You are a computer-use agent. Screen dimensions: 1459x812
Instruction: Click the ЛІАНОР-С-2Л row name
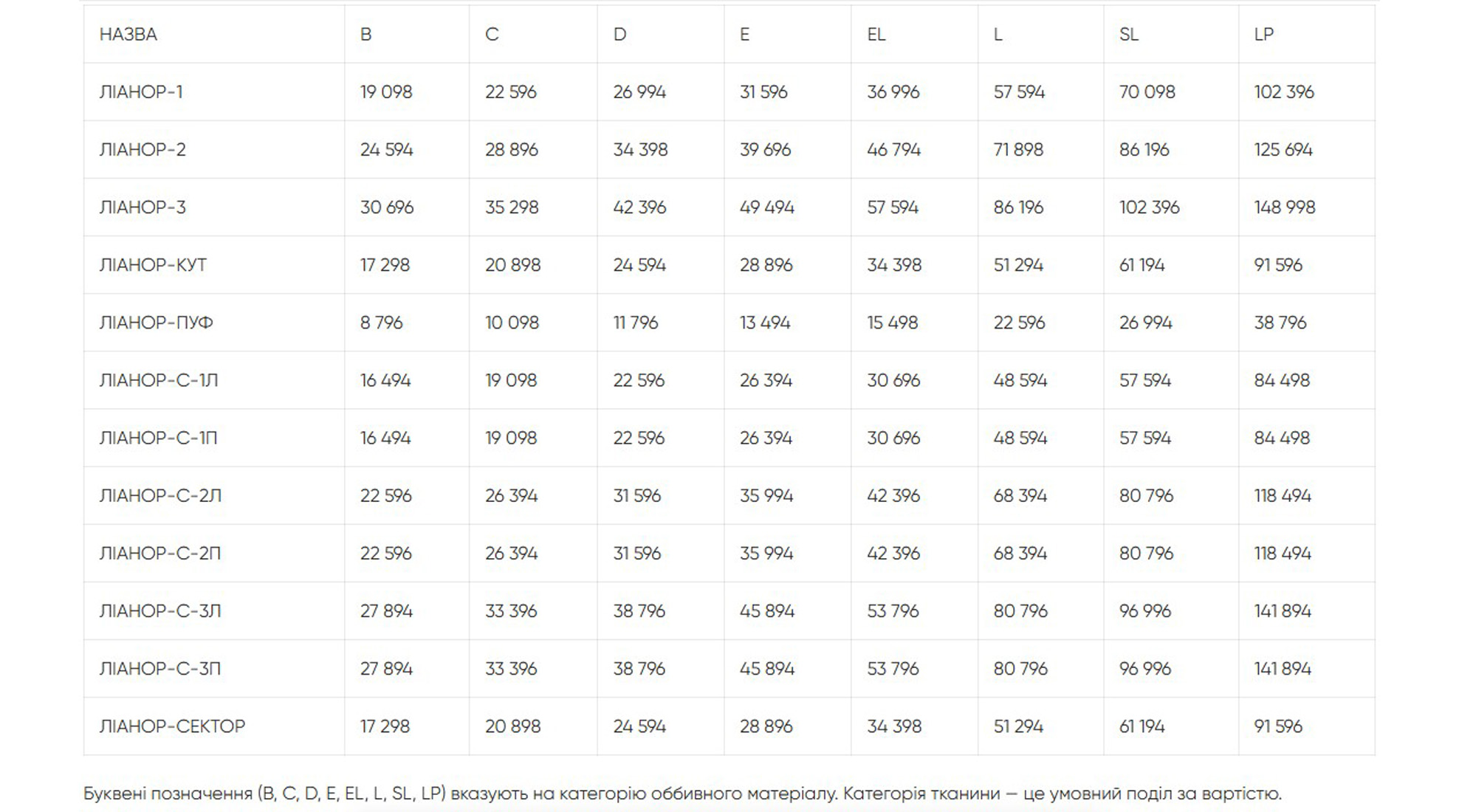[160, 496]
